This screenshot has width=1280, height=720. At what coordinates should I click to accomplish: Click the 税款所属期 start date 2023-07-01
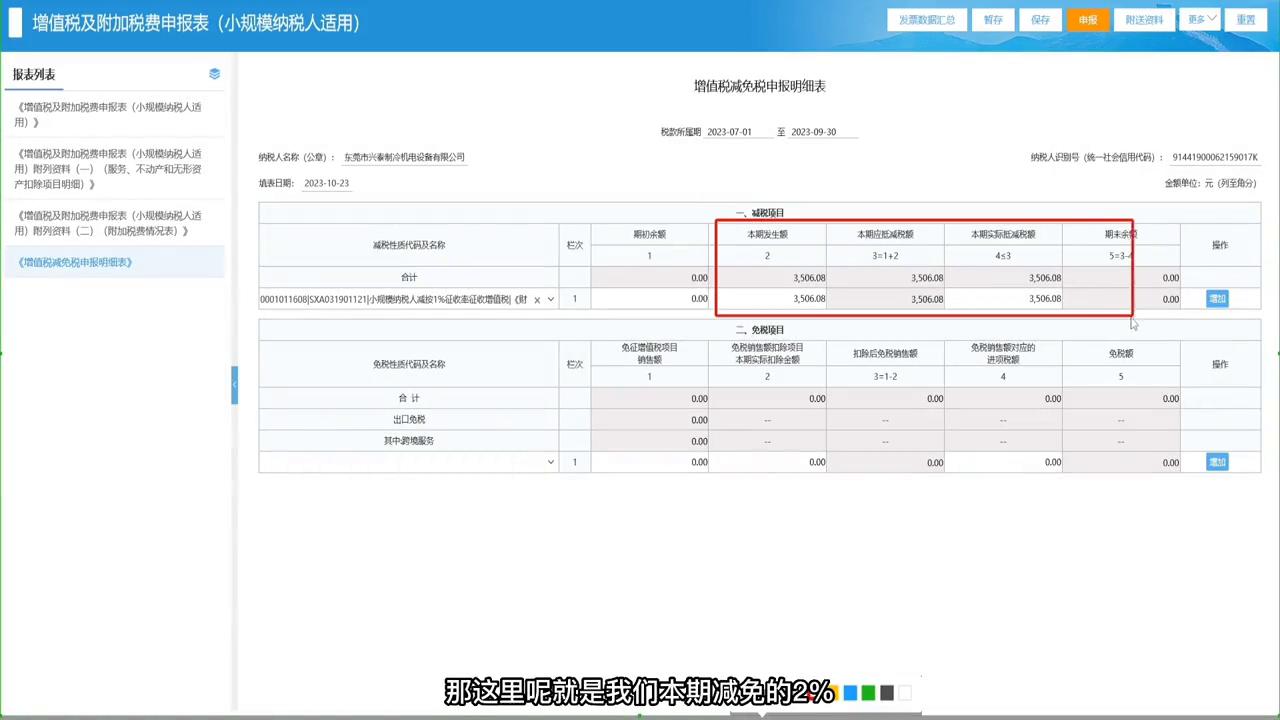click(x=729, y=131)
